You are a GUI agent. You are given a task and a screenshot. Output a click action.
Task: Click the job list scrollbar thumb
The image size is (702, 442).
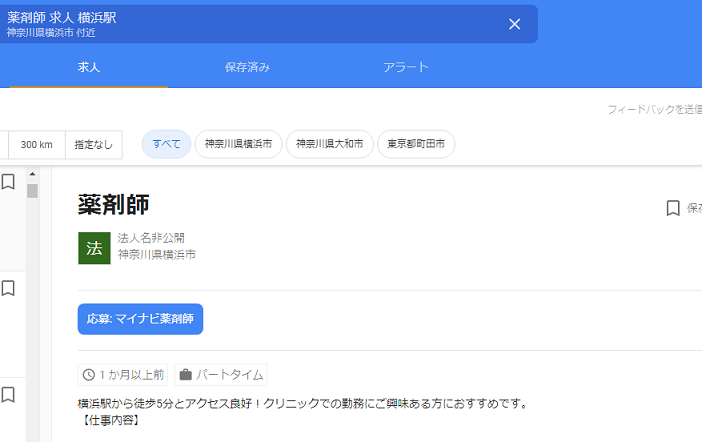[32, 191]
